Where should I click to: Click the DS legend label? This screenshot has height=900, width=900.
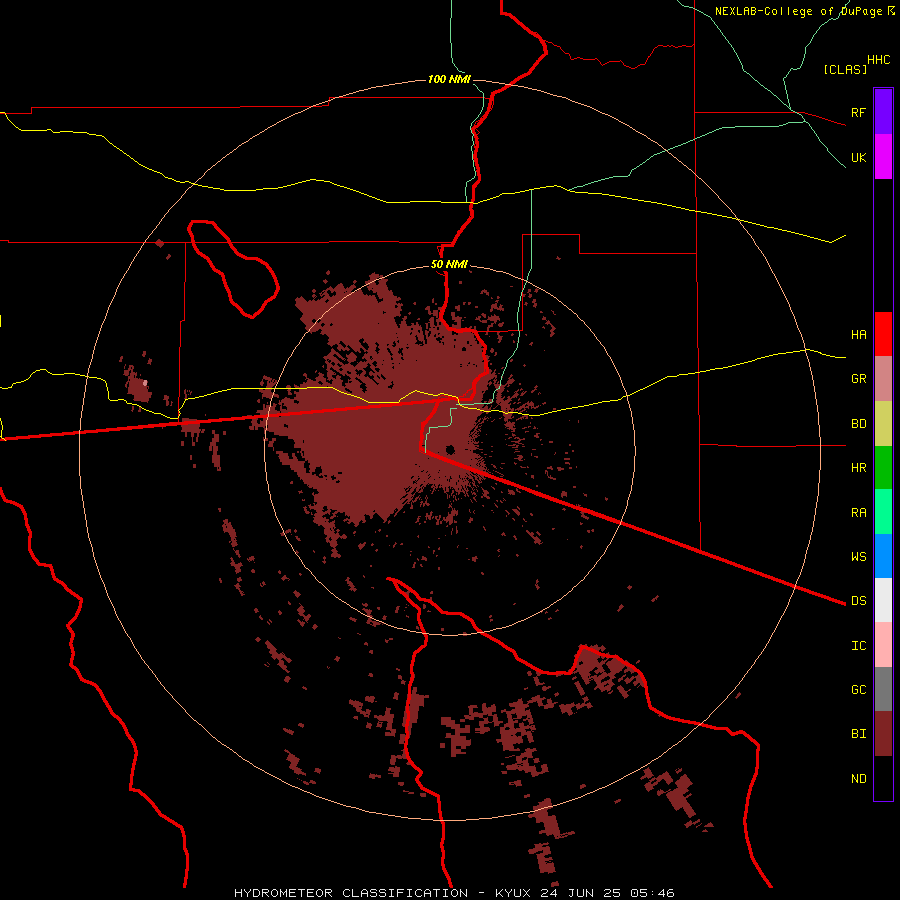[859, 601]
